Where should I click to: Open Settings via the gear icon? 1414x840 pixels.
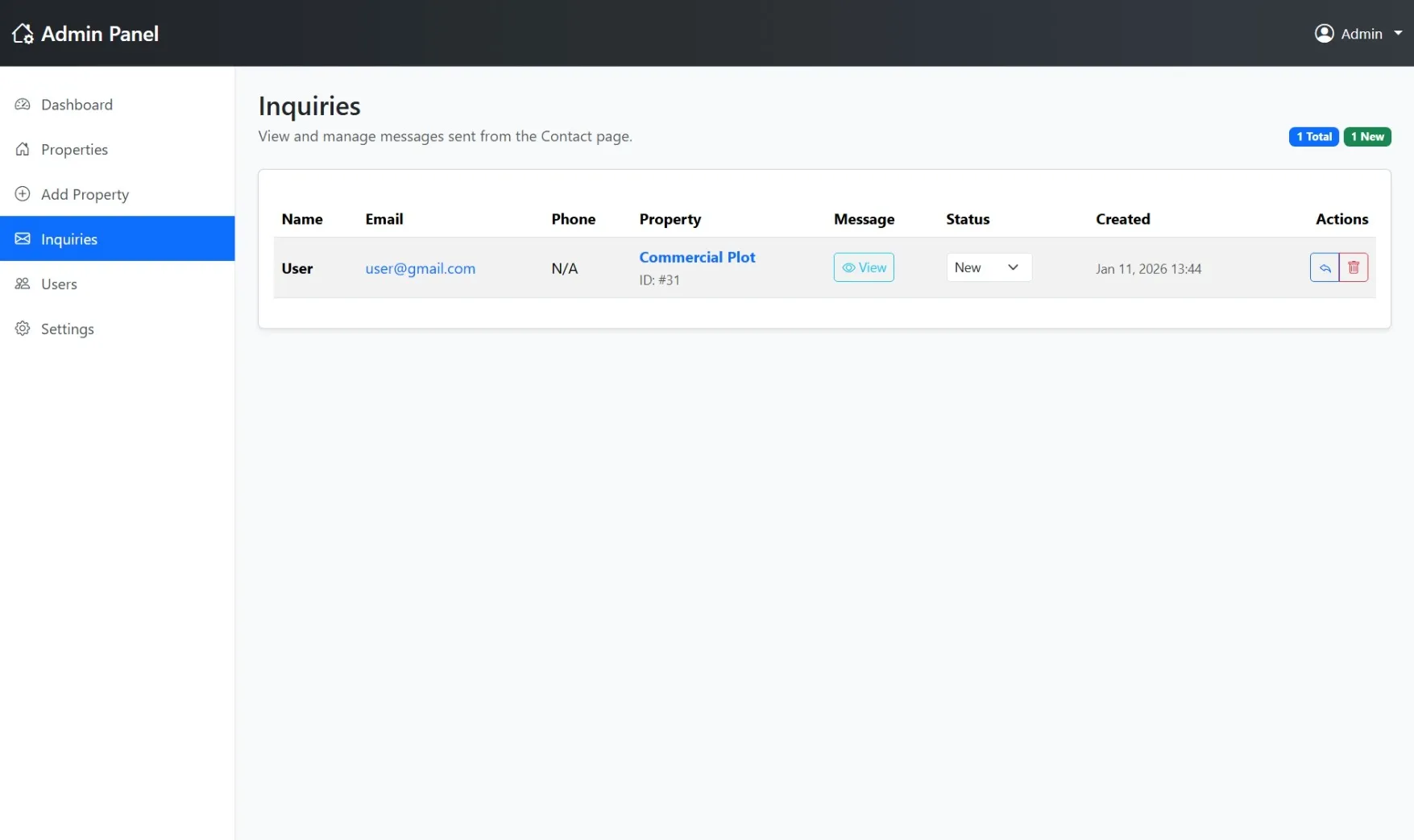click(x=23, y=329)
